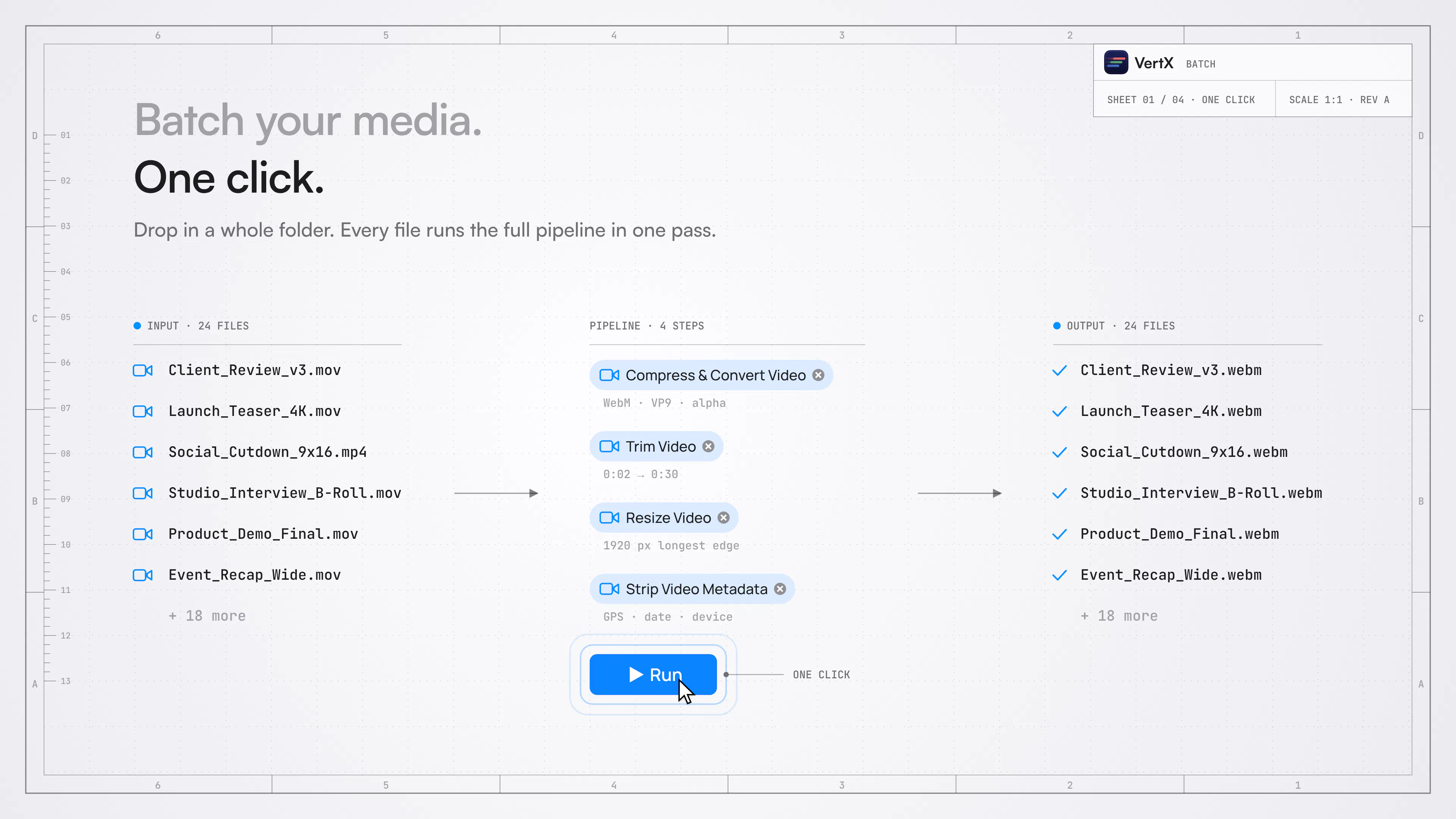Image resolution: width=1456 pixels, height=819 pixels.
Task: Click video icon beside Event_Recap_Wide.mov
Action: [143, 576]
